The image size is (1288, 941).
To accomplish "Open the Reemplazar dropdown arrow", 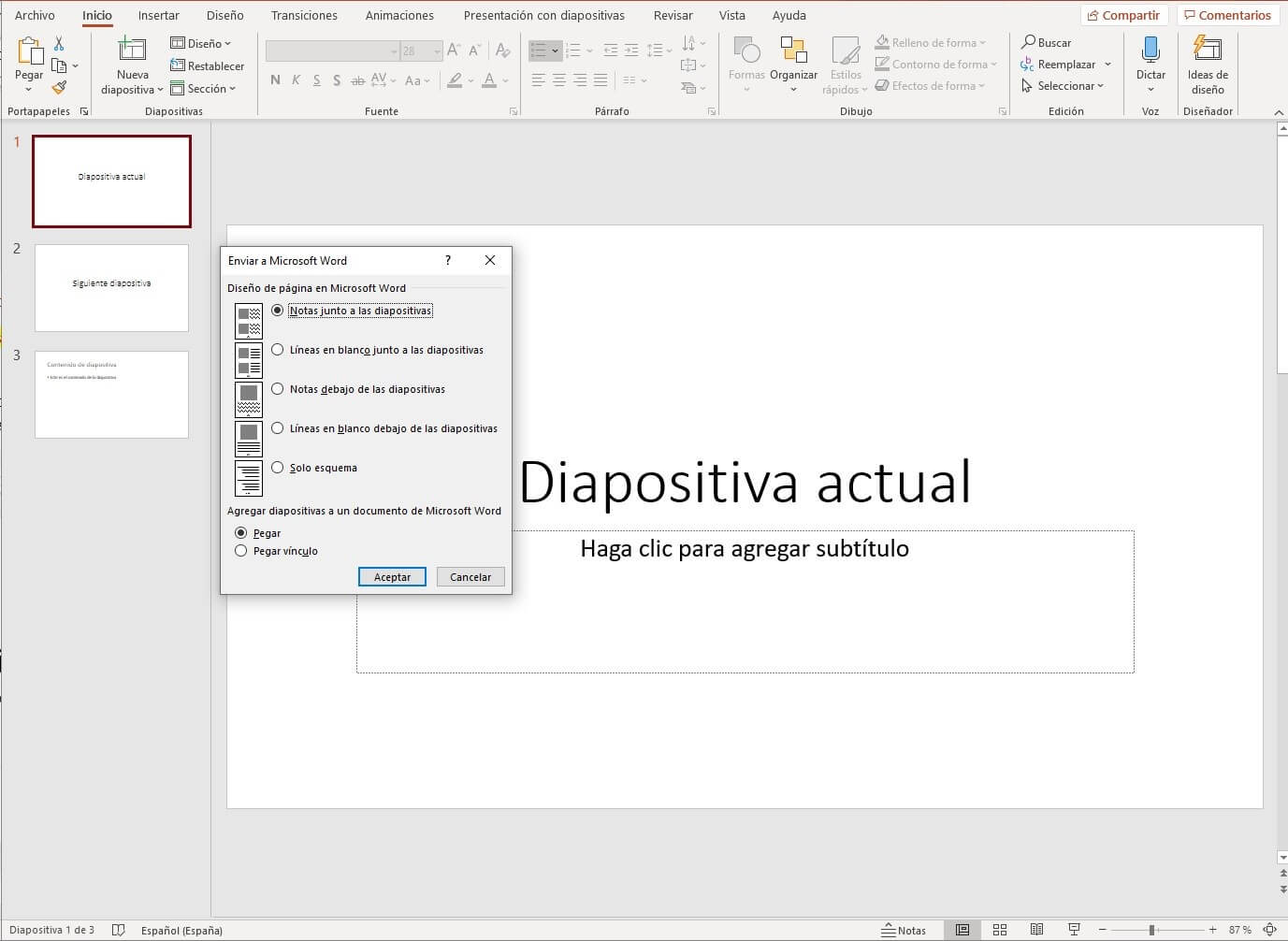I will pyautogui.click(x=1107, y=65).
